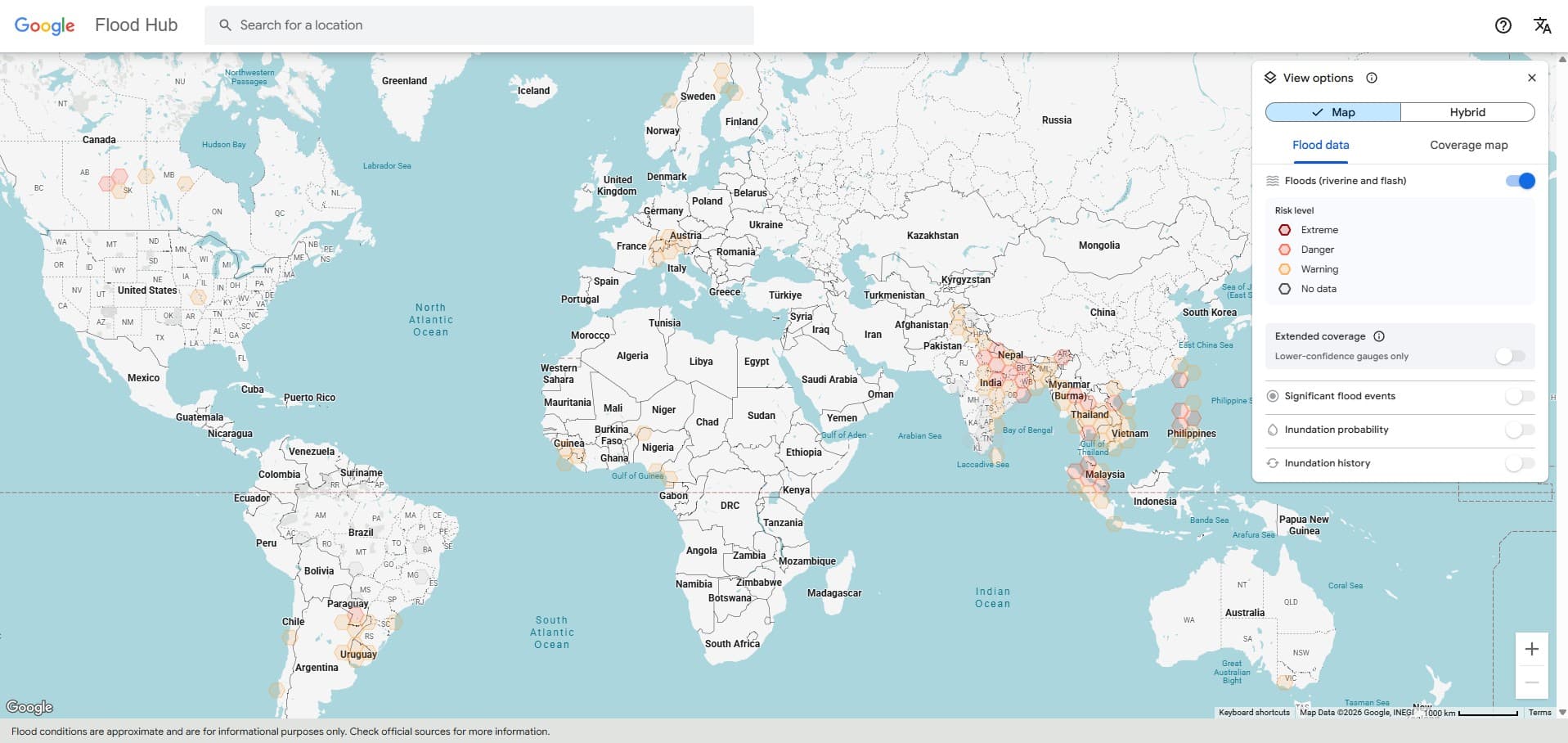Open the language translate icon
Screen dimensions: 1568x743
1542,25
